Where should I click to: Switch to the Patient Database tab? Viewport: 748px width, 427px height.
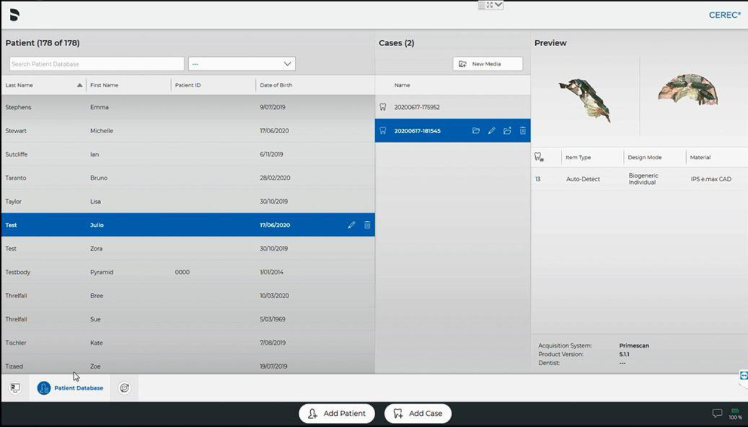click(x=71, y=388)
